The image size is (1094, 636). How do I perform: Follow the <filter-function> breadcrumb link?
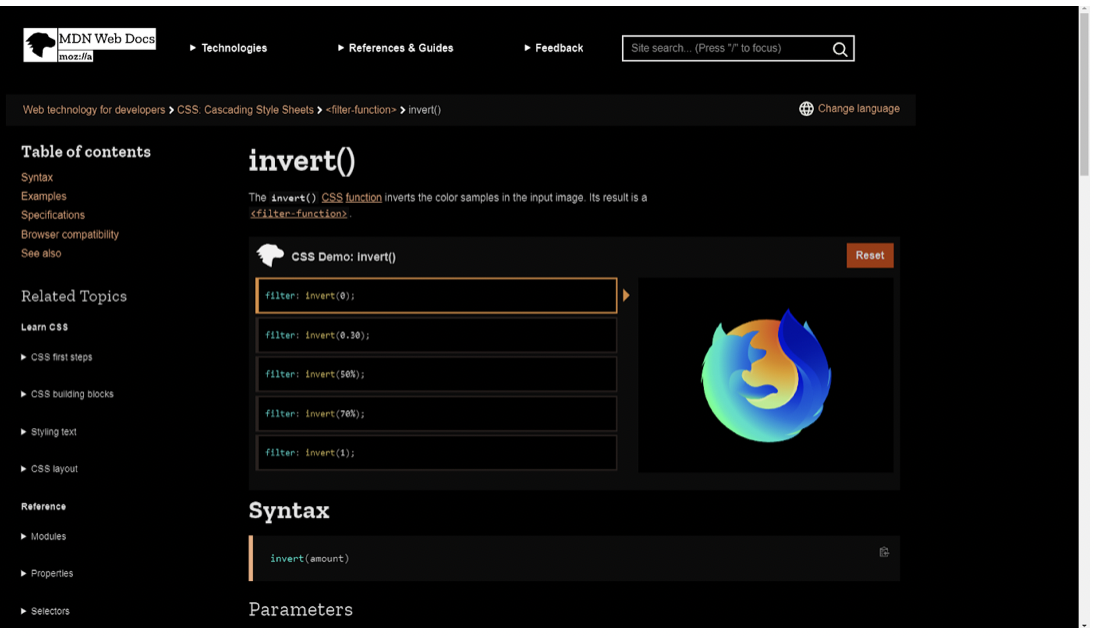coord(361,110)
